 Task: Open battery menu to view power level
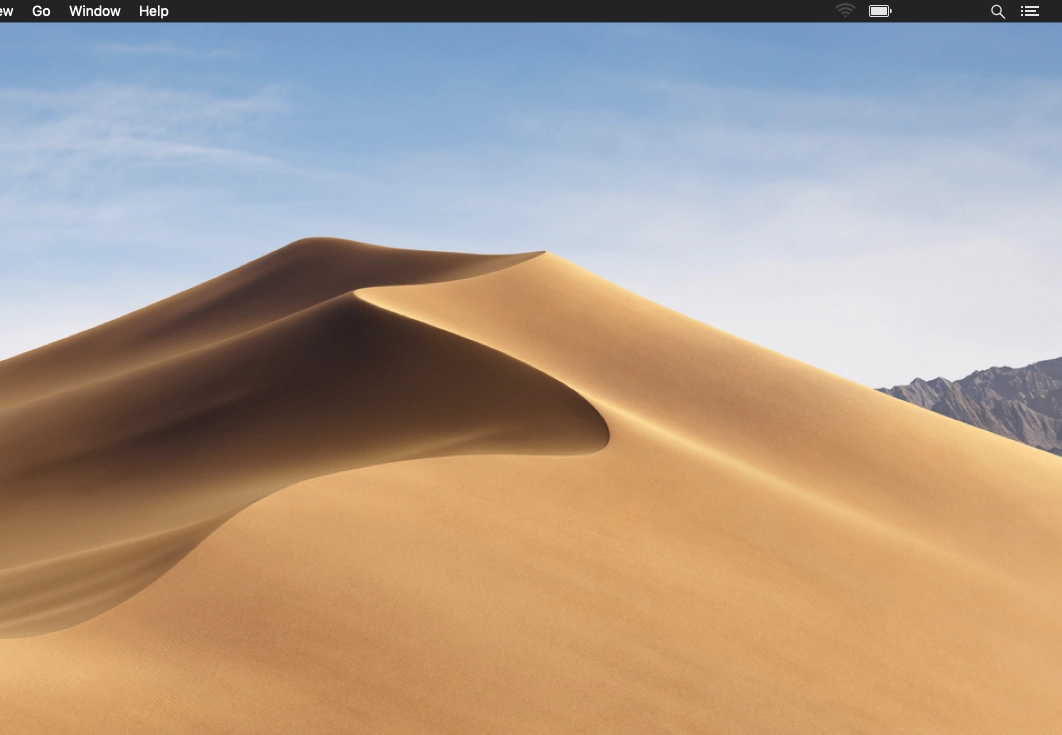(x=879, y=11)
